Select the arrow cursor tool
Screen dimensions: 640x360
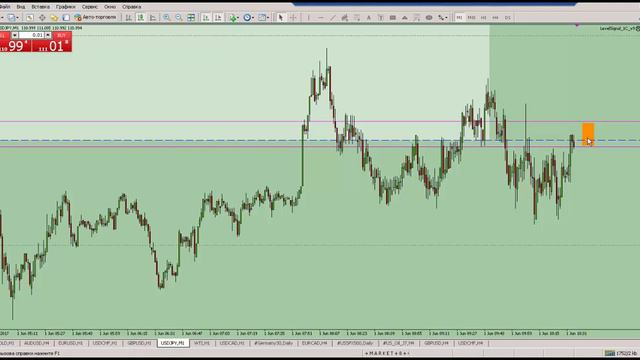tap(280, 18)
